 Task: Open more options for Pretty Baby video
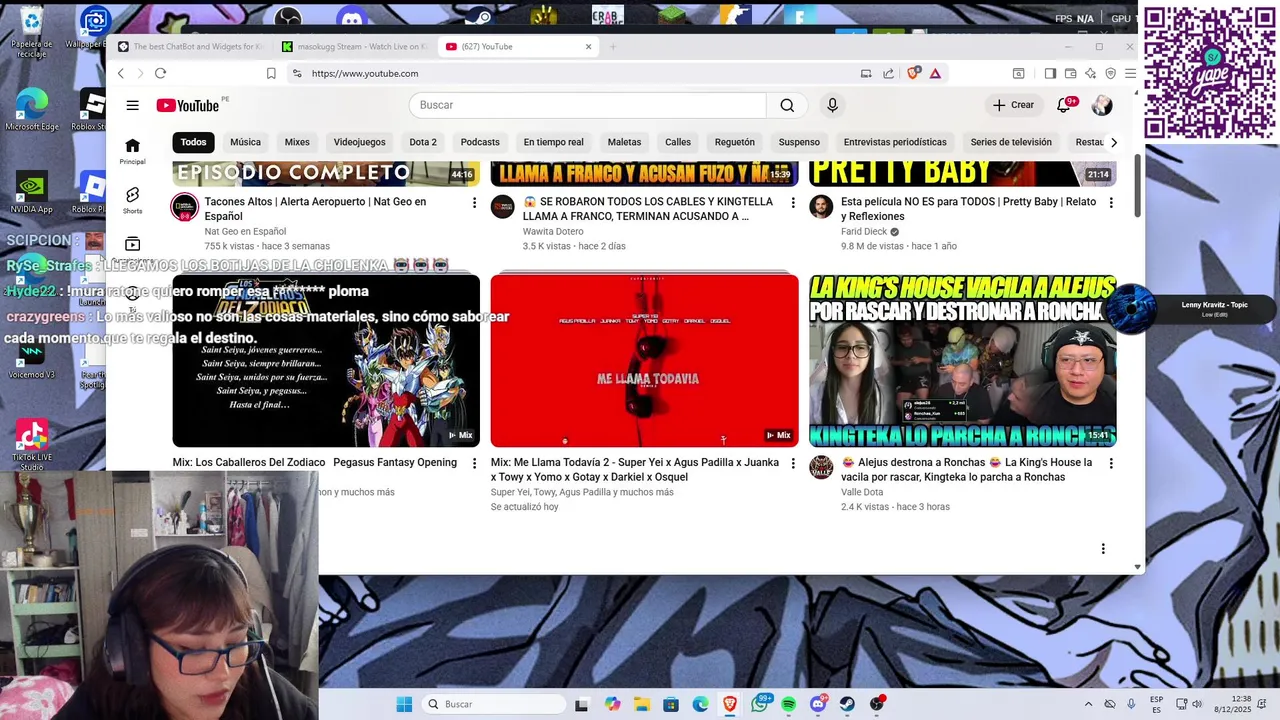[1110, 203]
